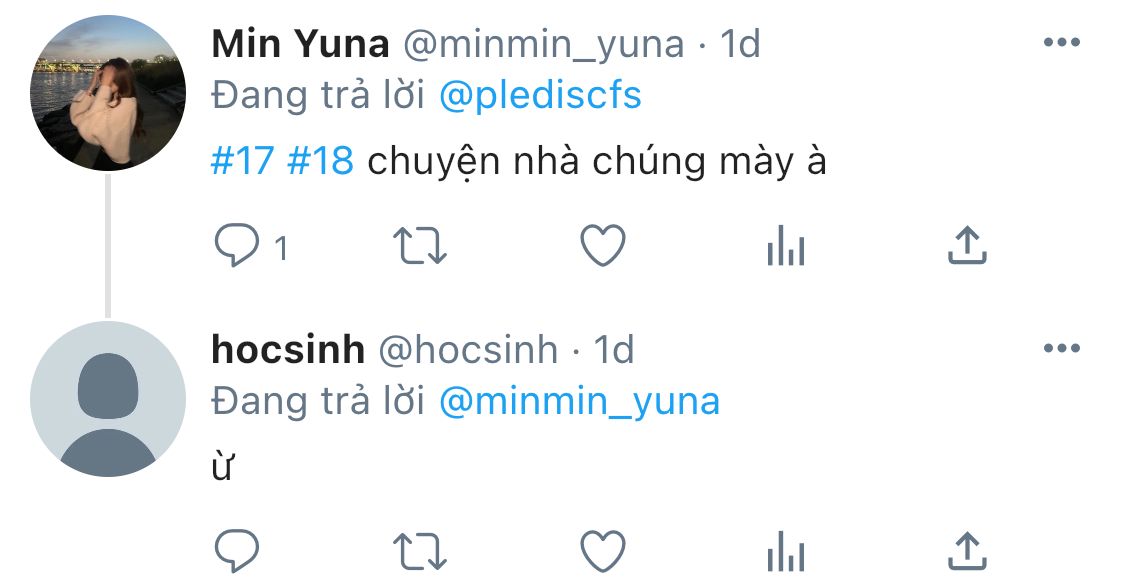
Task: Like Min Yuna's tweet with heart icon
Action: tap(603, 246)
